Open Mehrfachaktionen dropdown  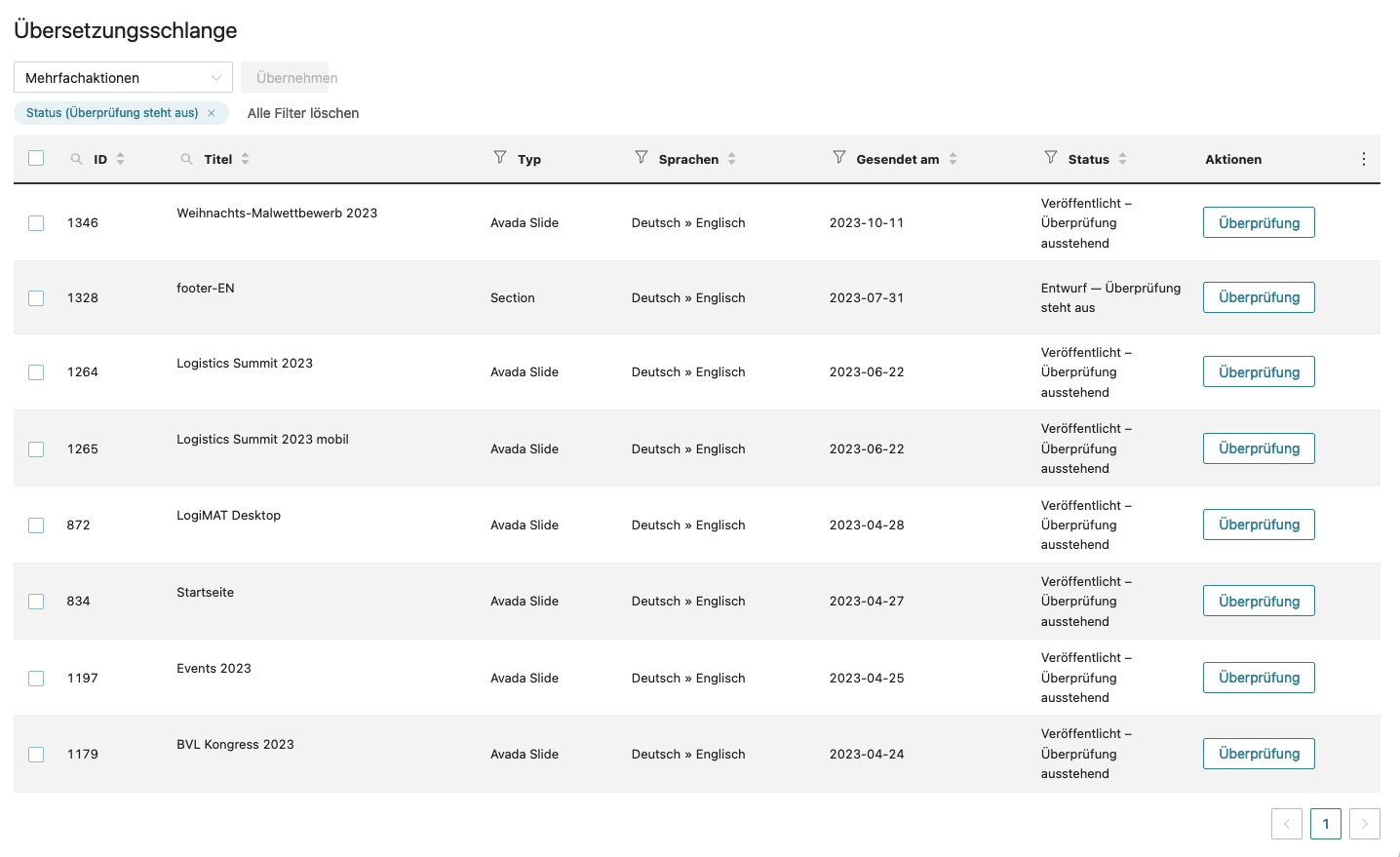pyautogui.click(x=123, y=77)
